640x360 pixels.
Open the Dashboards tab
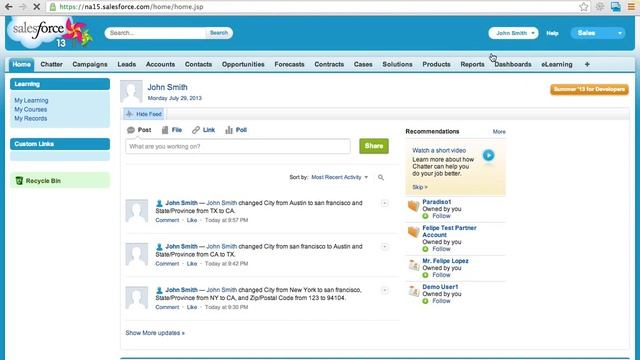[x=513, y=64]
